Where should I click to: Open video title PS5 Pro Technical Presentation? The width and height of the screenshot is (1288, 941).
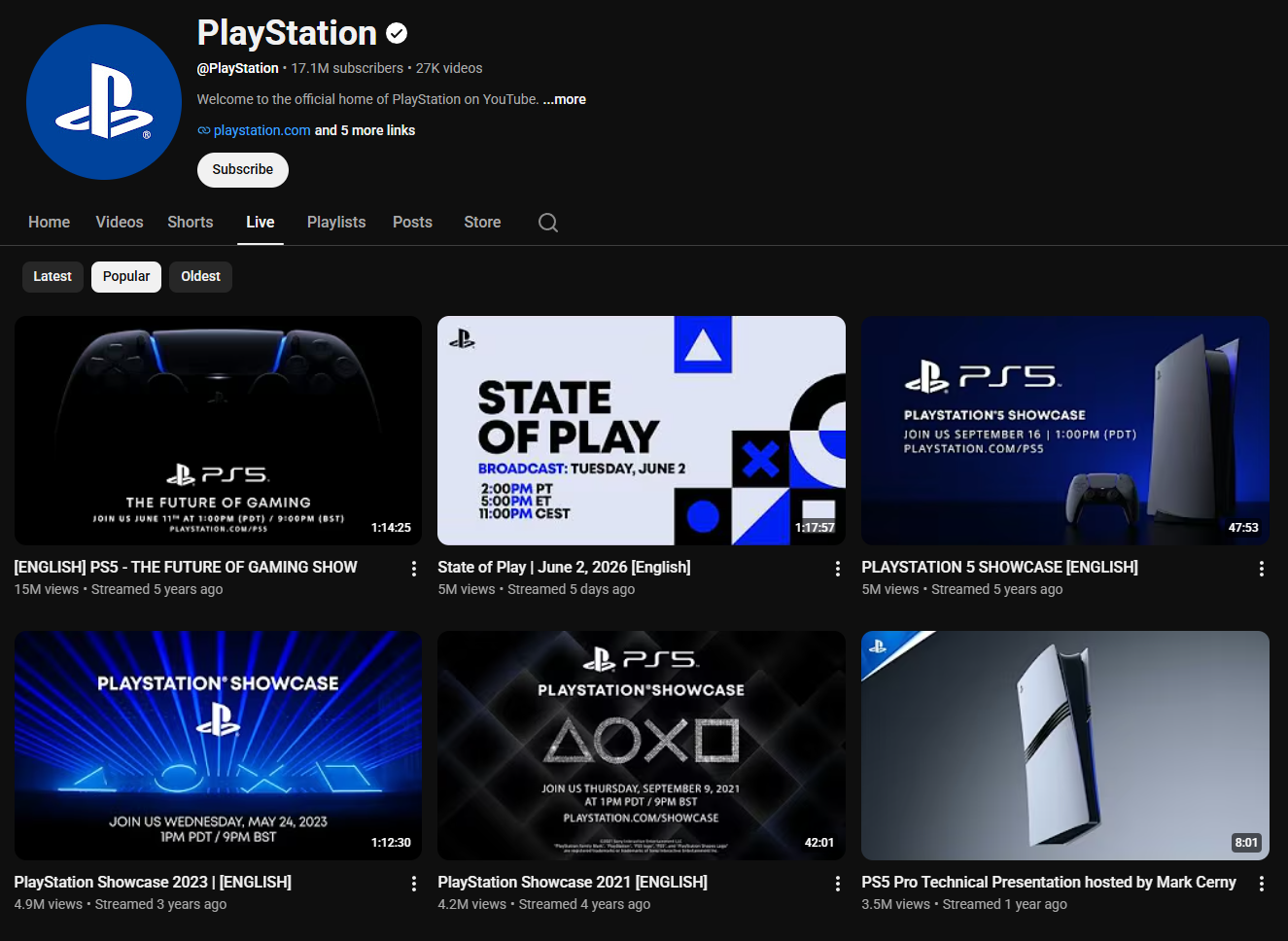tap(1049, 882)
